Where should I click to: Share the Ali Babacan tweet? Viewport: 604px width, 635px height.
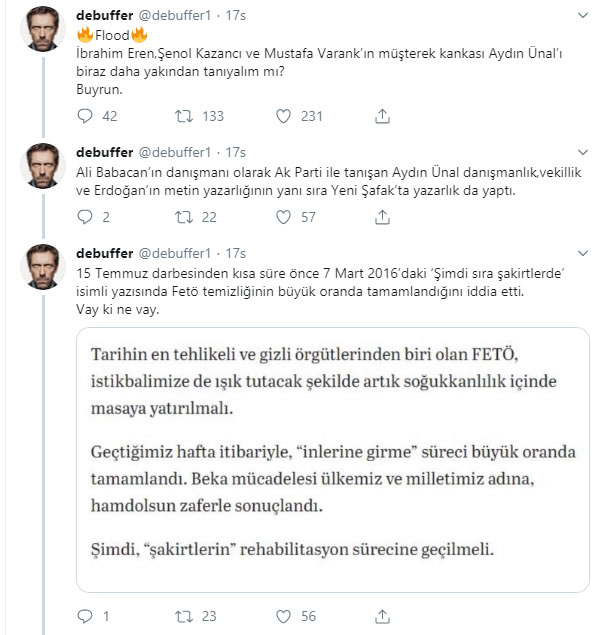click(x=381, y=217)
